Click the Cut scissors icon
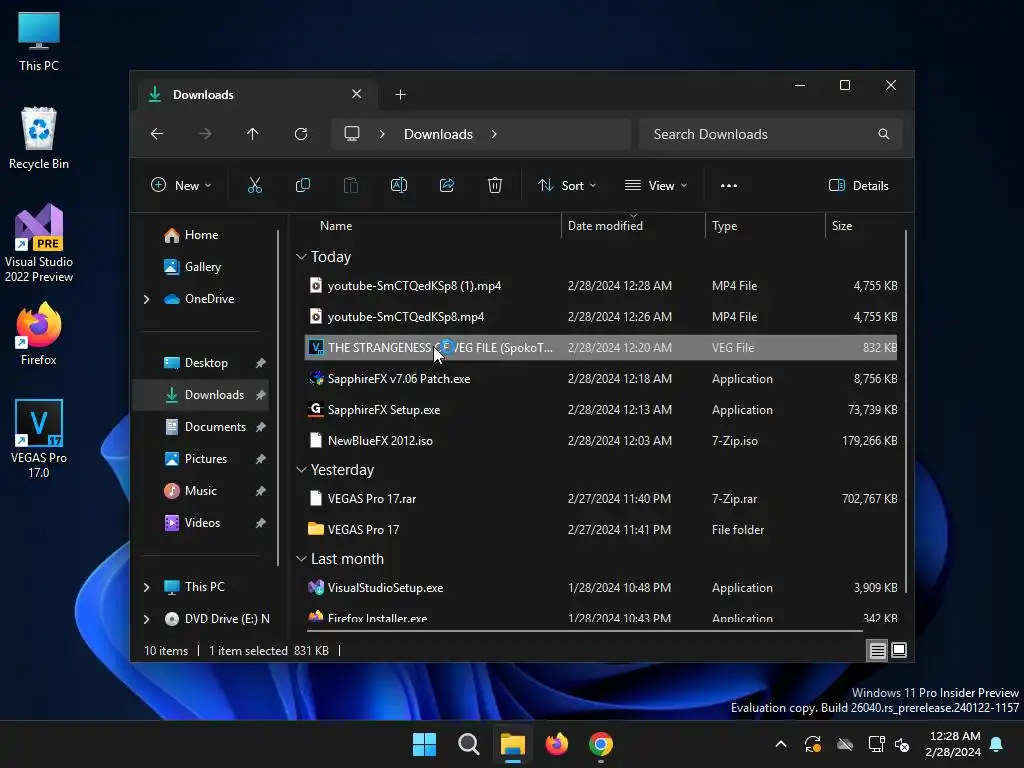This screenshot has height=768, width=1024. click(x=255, y=185)
